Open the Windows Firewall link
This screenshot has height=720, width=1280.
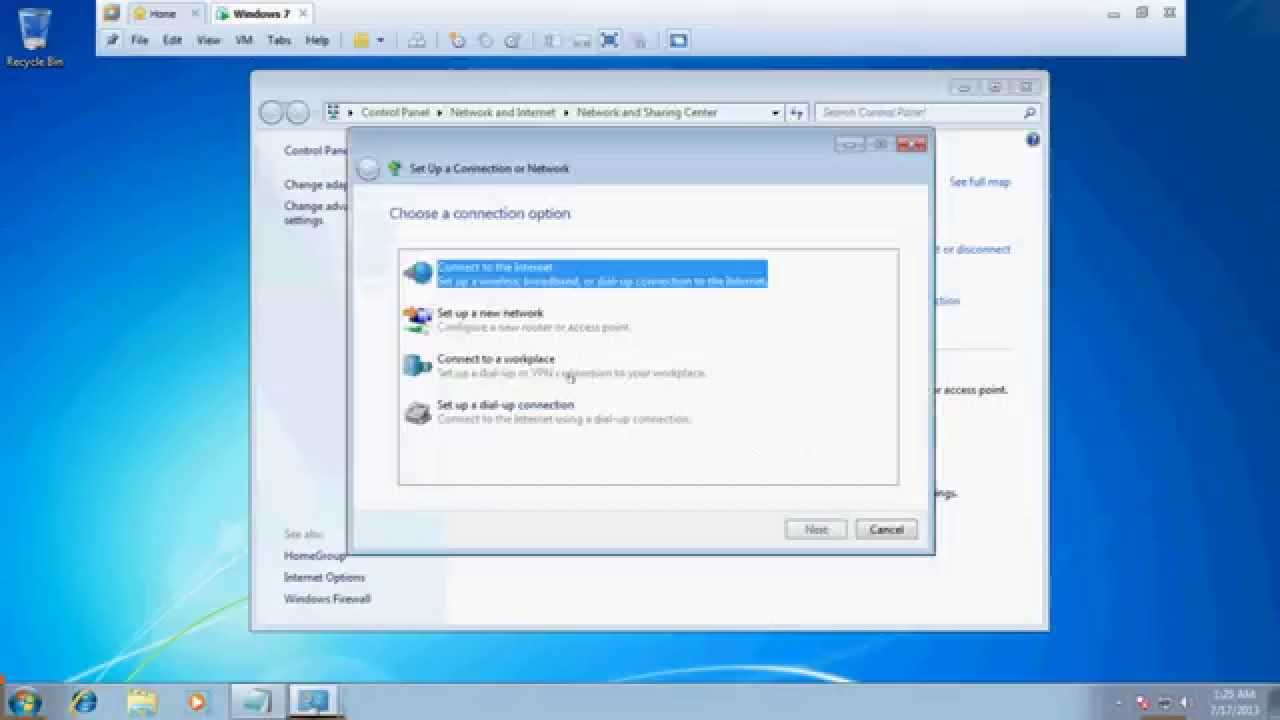[327, 599]
